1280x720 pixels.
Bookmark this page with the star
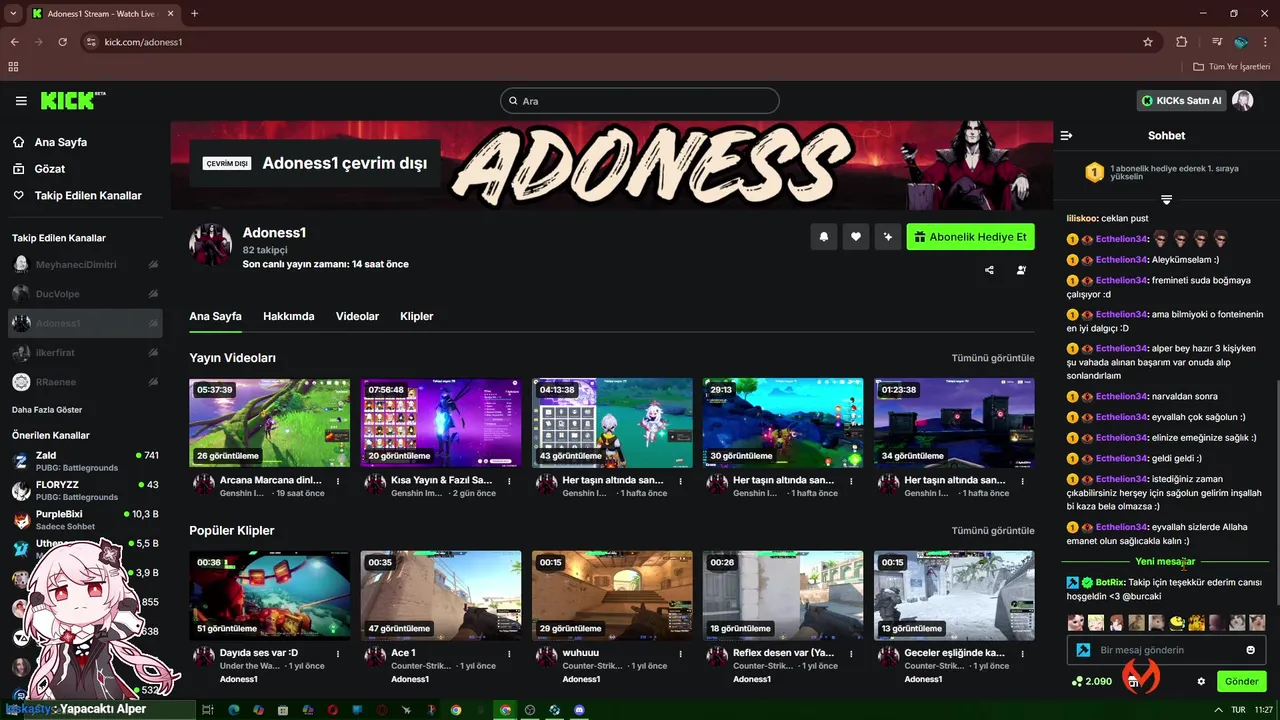pyautogui.click(x=1148, y=42)
